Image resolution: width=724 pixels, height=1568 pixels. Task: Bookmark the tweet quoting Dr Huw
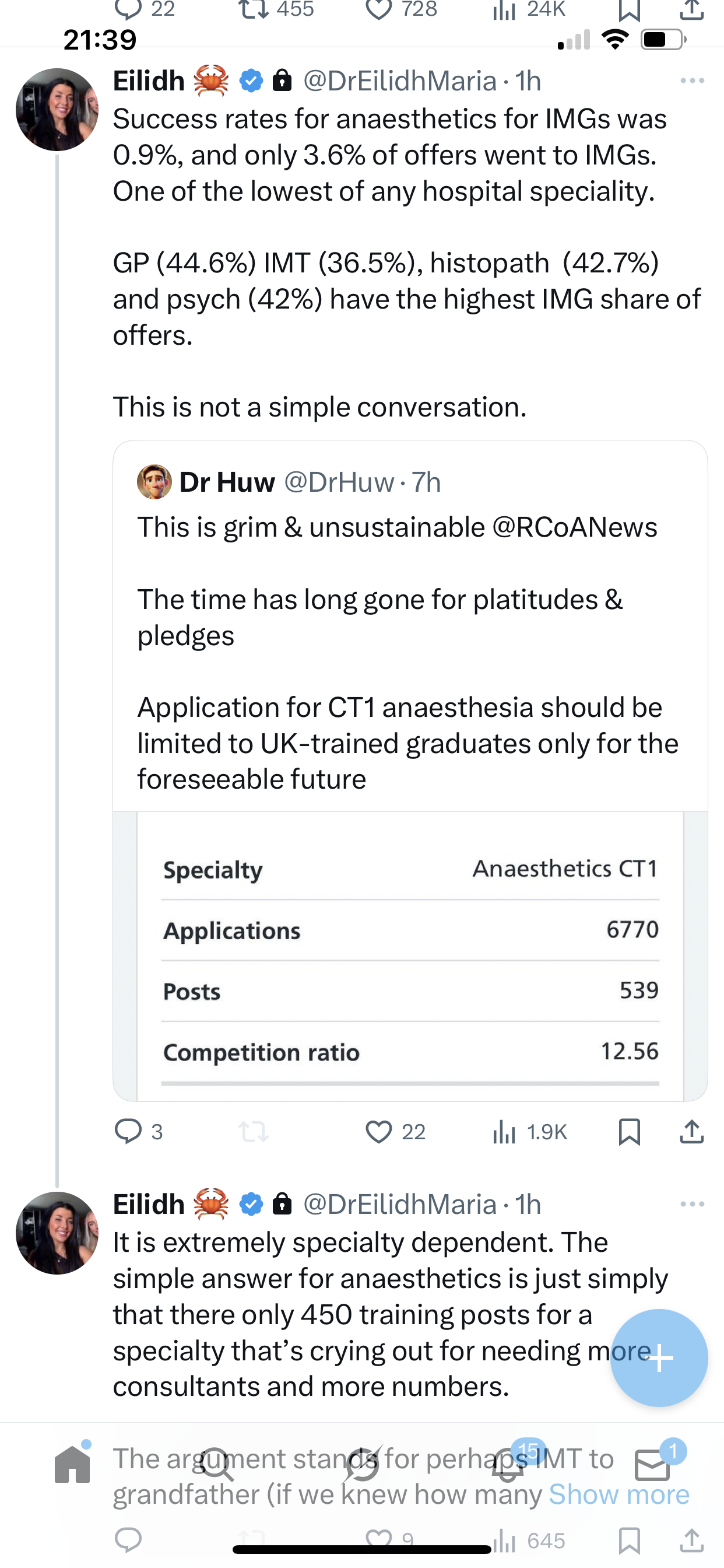[629, 1132]
